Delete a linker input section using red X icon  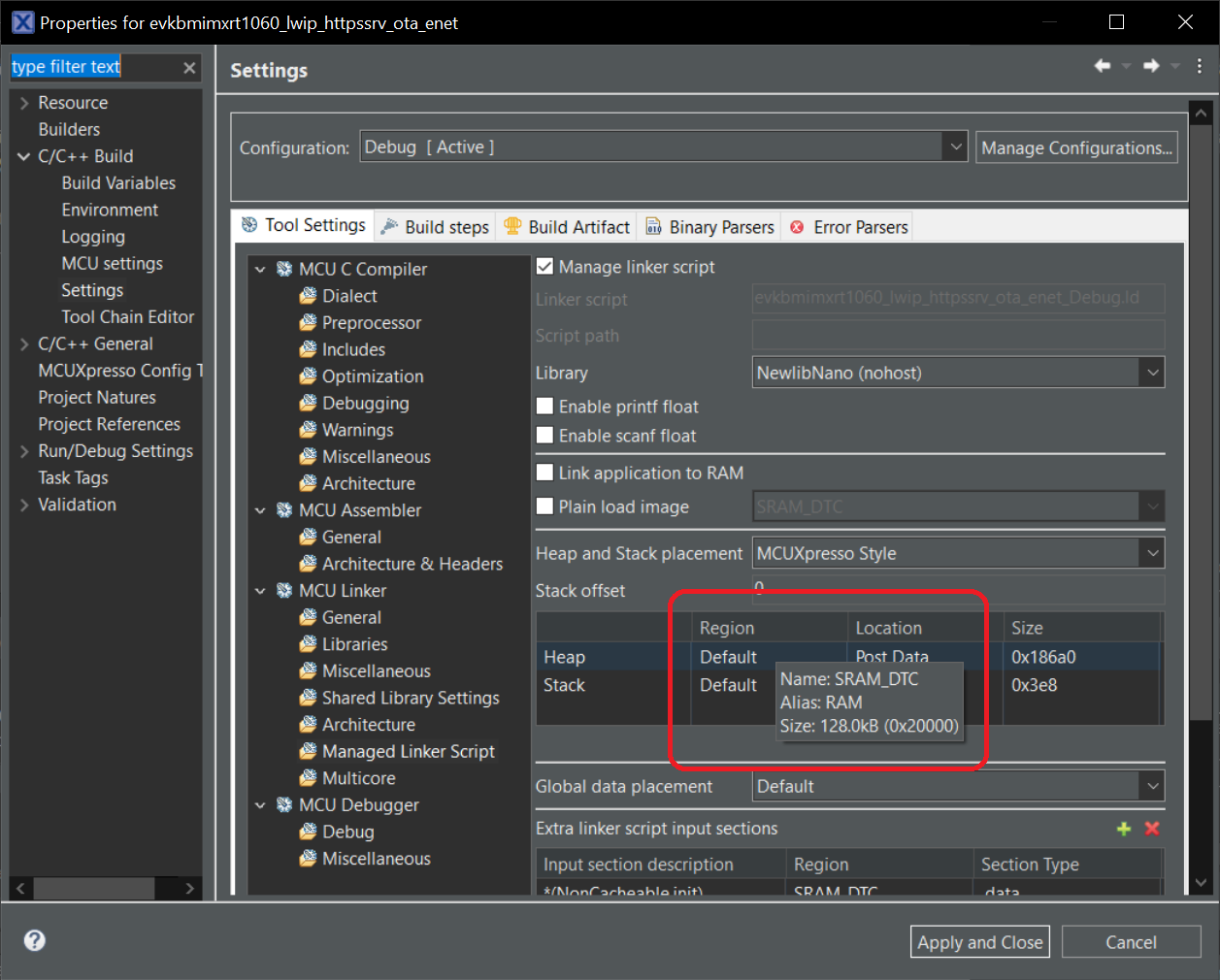tap(1151, 829)
